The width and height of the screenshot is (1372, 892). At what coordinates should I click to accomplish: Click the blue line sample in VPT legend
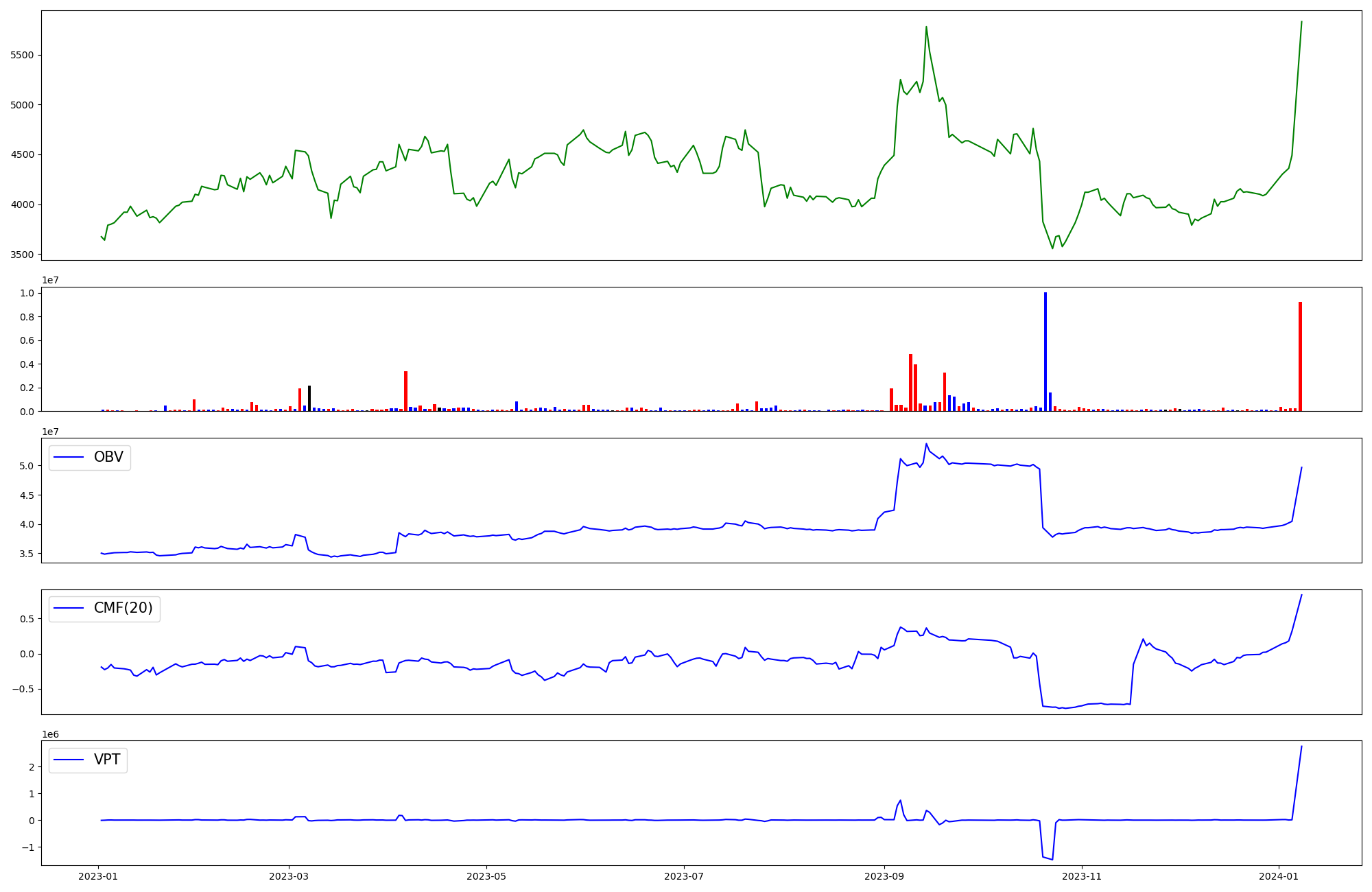[x=69, y=760]
